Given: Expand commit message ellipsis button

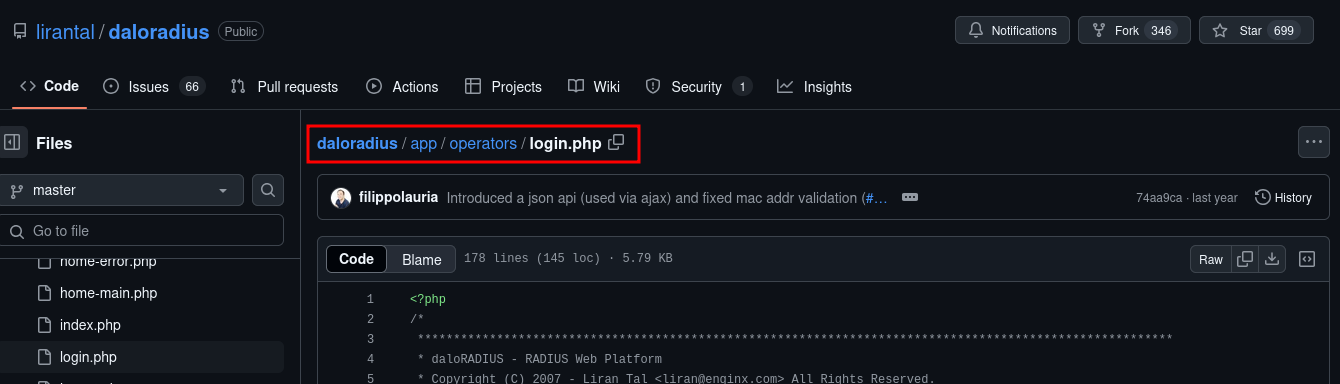Looking at the screenshot, I should point(909,198).
